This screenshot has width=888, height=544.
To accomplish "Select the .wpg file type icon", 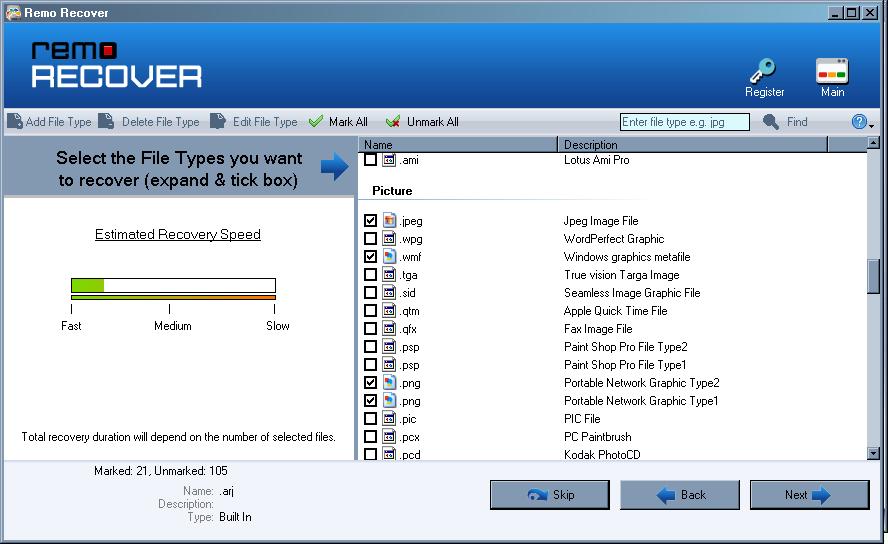I will click(x=389, y=238).
